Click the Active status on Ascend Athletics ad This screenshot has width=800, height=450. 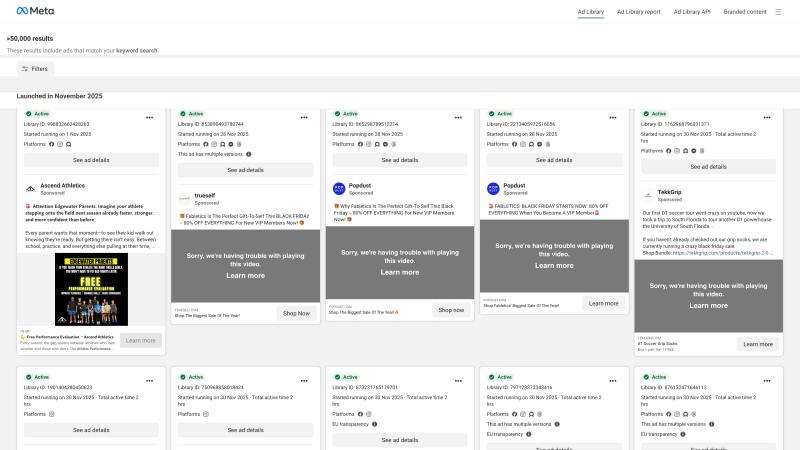coord(37,114)
